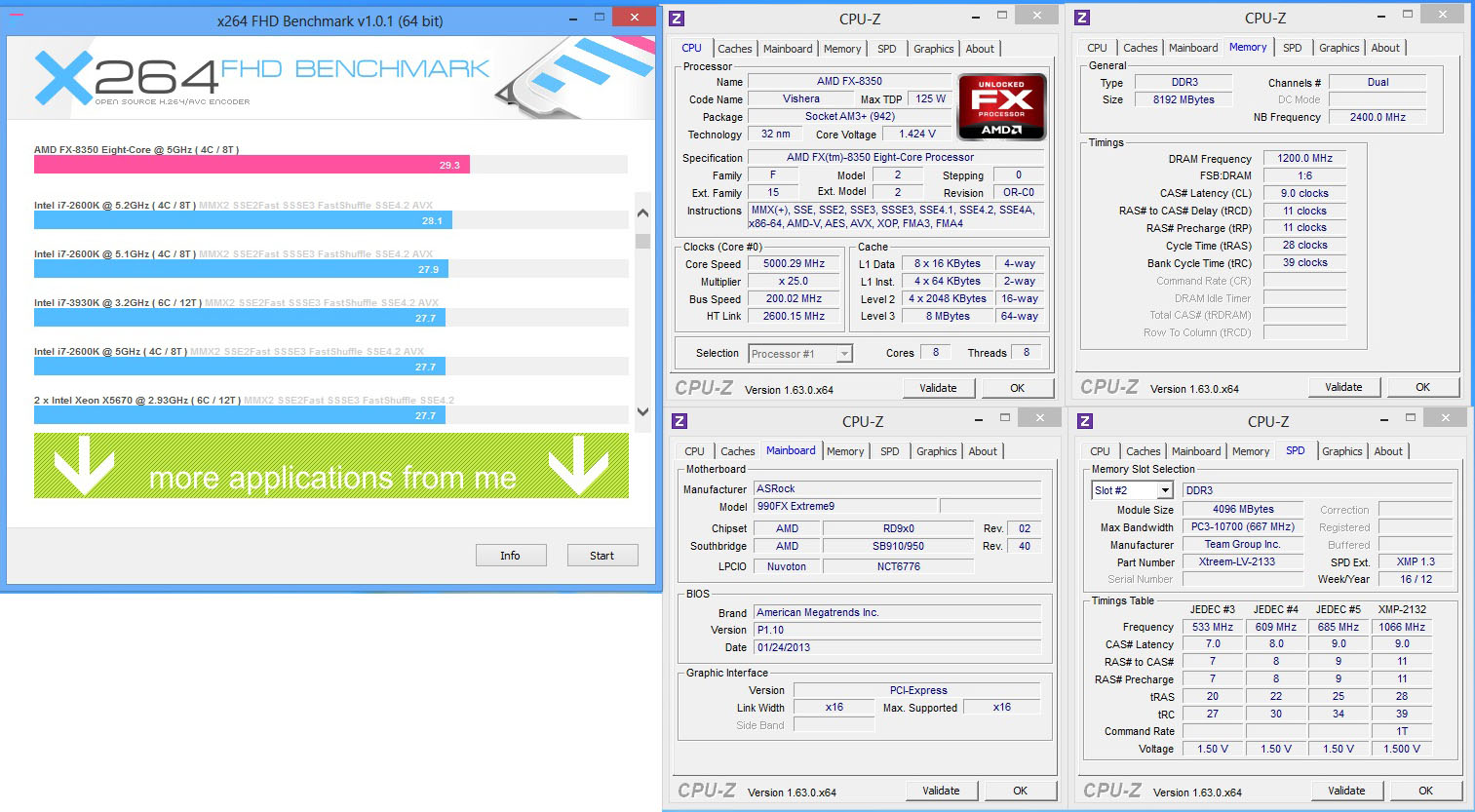Click the BIOS Brand value American Megatrends Inc.
1475x812 pixels.
click(x=897, y=612)
